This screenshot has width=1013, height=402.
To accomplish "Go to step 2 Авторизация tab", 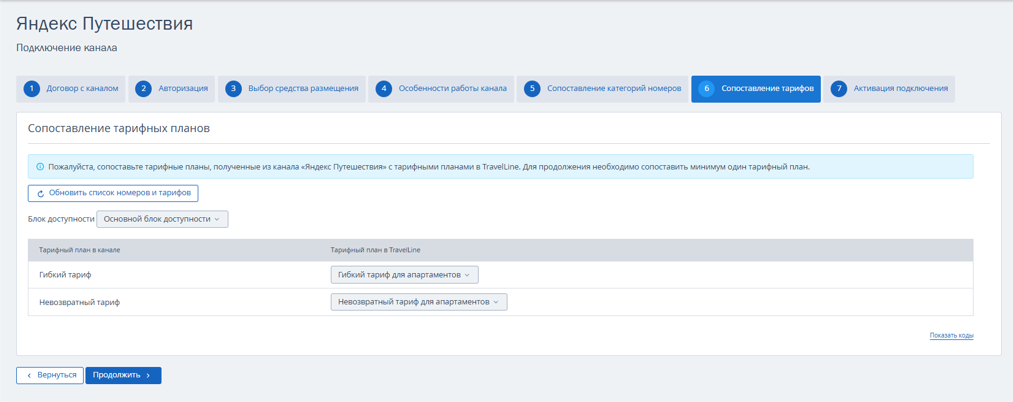I will click(171, 89).
